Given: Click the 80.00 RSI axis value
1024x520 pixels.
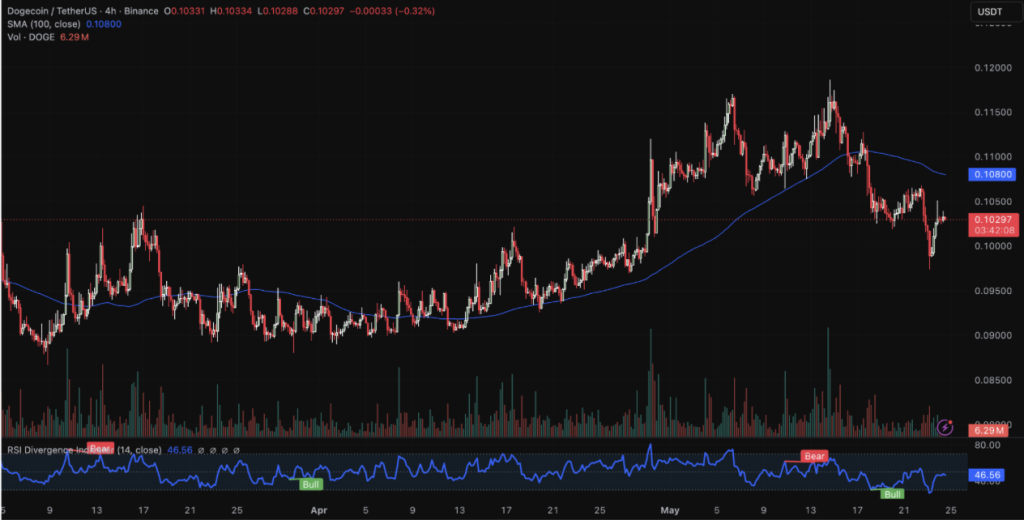Looking at the screenshot, I should click(x=987, y=446).
